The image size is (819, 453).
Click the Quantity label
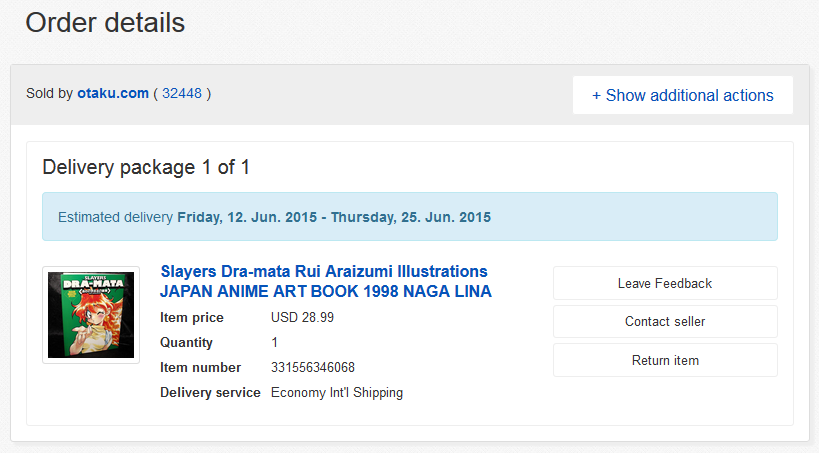click(x=186, y=343)
